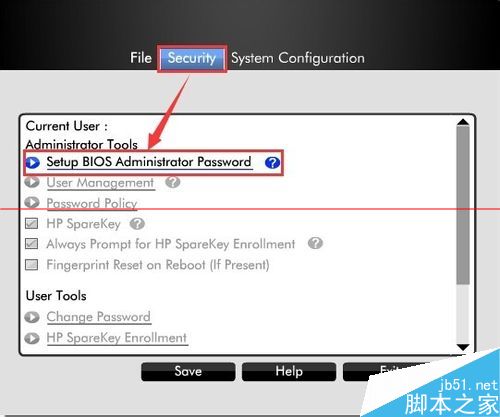Toggle the HP SpareKey checkbox
Screen dimensions: 500x417
tap(32, 223)
